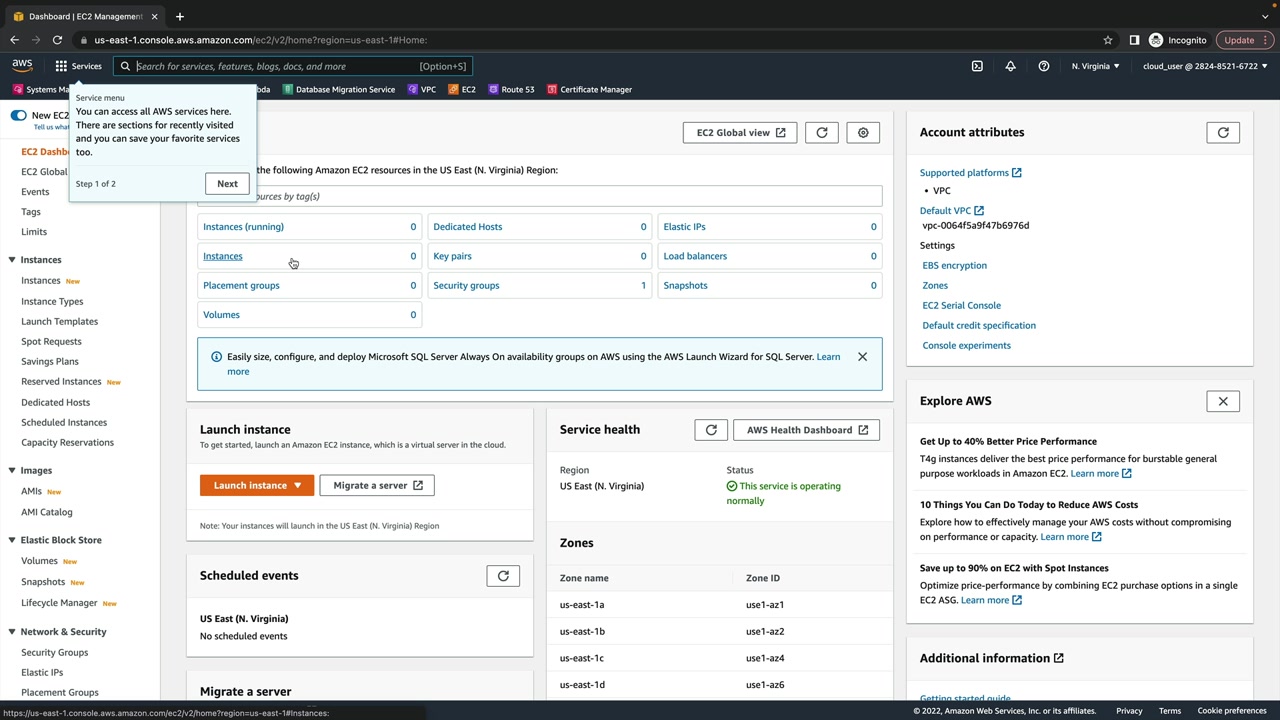Image resolution: width=1280 pixels, height=720 pixels.
Task: Open the Services menu
Action: [78, 66]
